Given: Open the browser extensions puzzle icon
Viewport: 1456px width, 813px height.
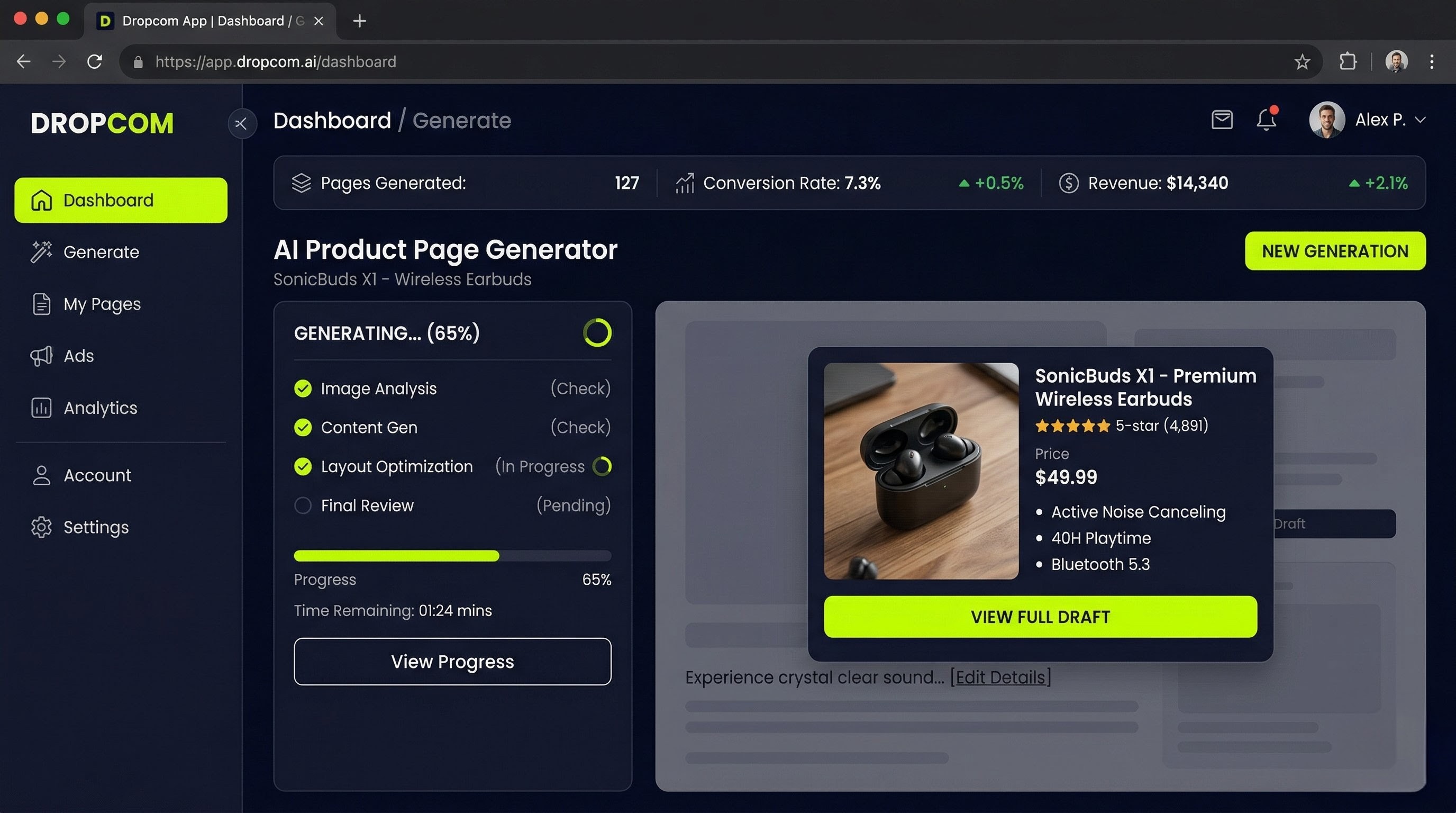Looking at the screenshot, I should pos(1348,61).
